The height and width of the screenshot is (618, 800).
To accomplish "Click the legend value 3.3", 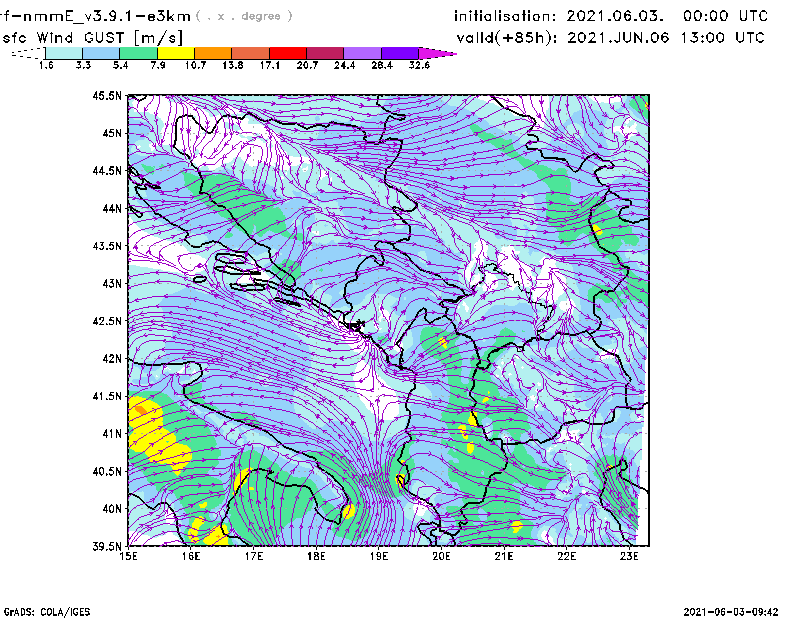I will coord(83,65).
